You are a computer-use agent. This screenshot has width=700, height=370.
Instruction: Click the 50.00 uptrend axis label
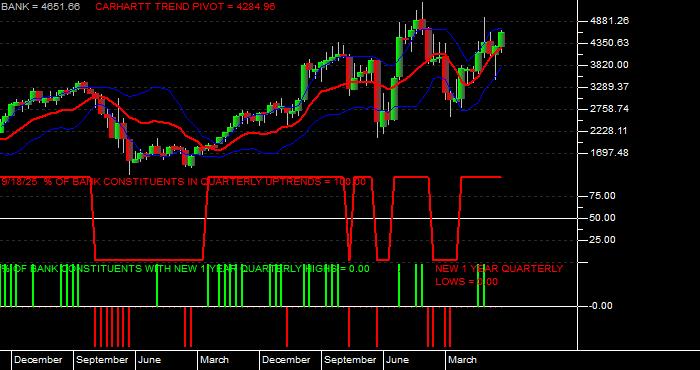click(603, 218)
